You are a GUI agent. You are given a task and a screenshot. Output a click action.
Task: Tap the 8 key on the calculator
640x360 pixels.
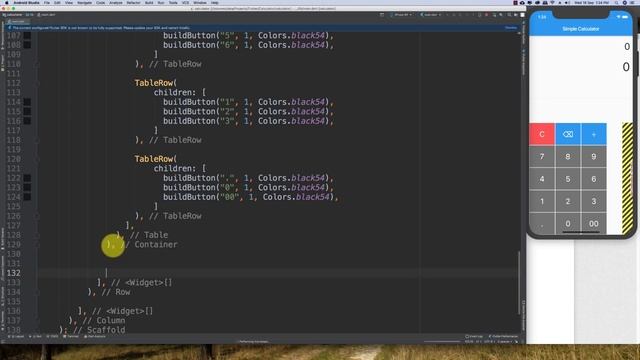[x=568, y=156]
